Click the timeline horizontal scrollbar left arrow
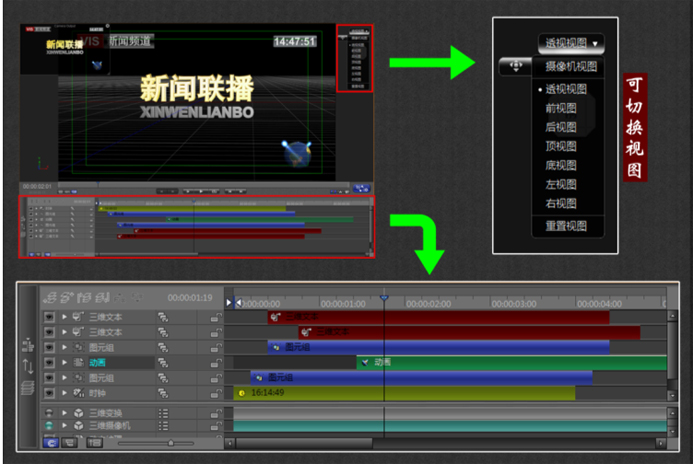Image resolution: width=693 pixels, height=464 pixels. pos(229,443)
